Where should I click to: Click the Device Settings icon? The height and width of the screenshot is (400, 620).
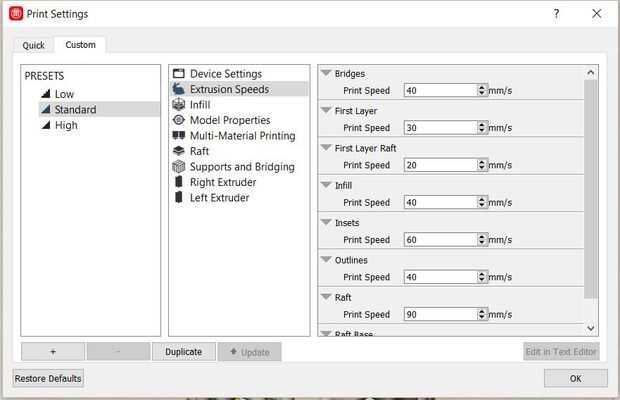[x=179, y=74]
